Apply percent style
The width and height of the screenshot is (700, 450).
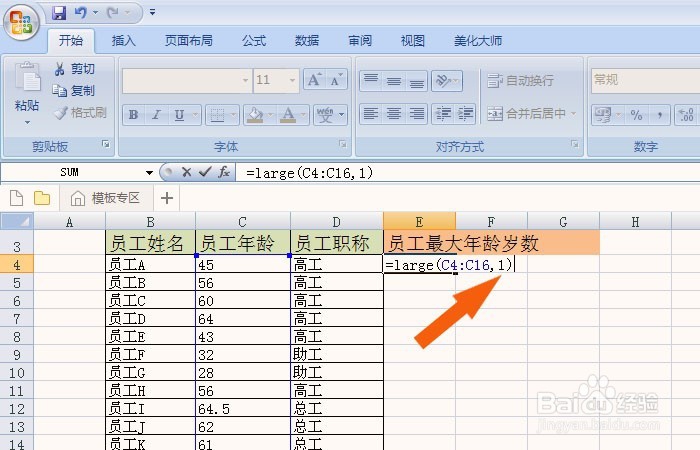pos(636,115)
